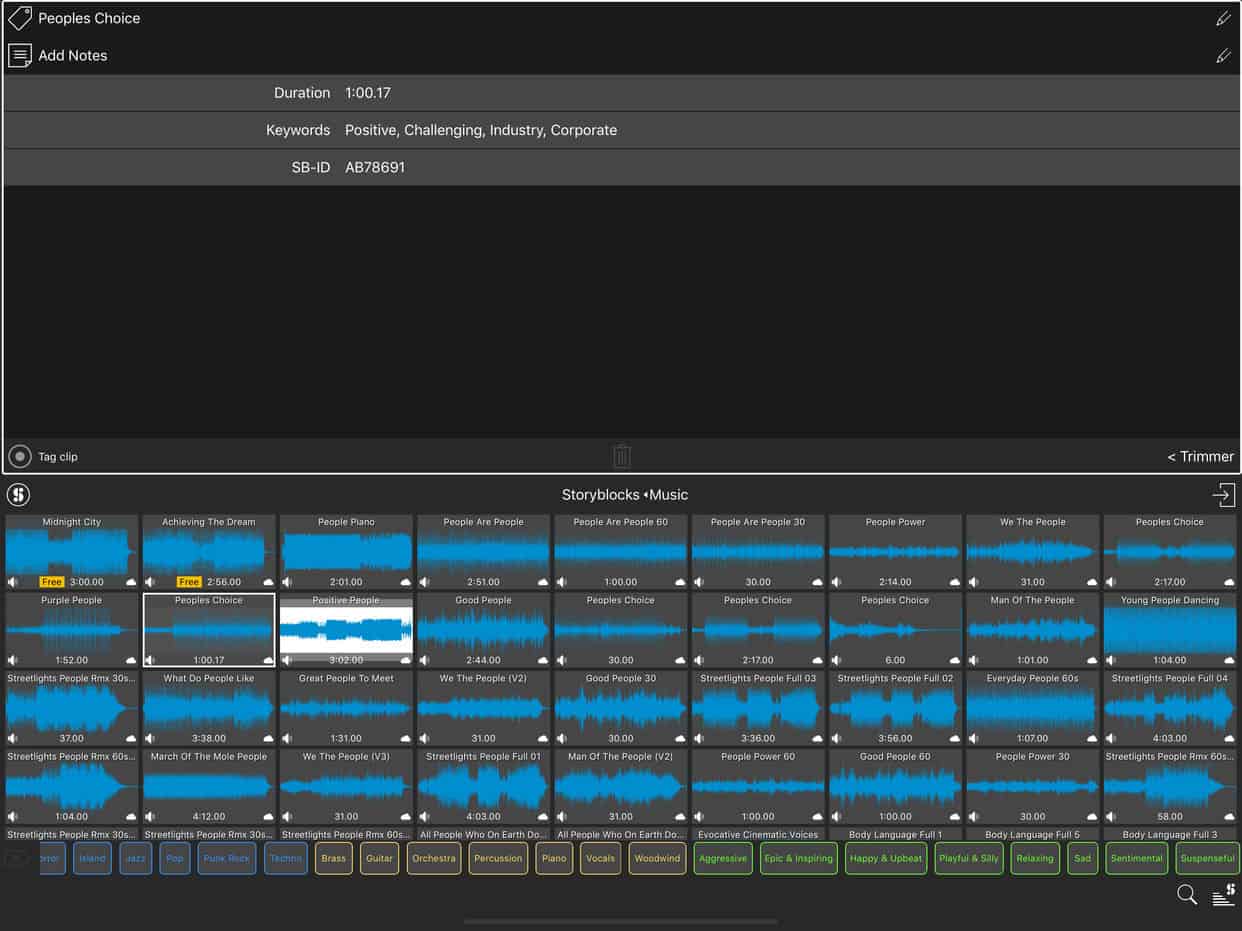Select the Positive People waveform clip
The width and height of the screenshot is (1242, 931).
[x=346, y=629]
